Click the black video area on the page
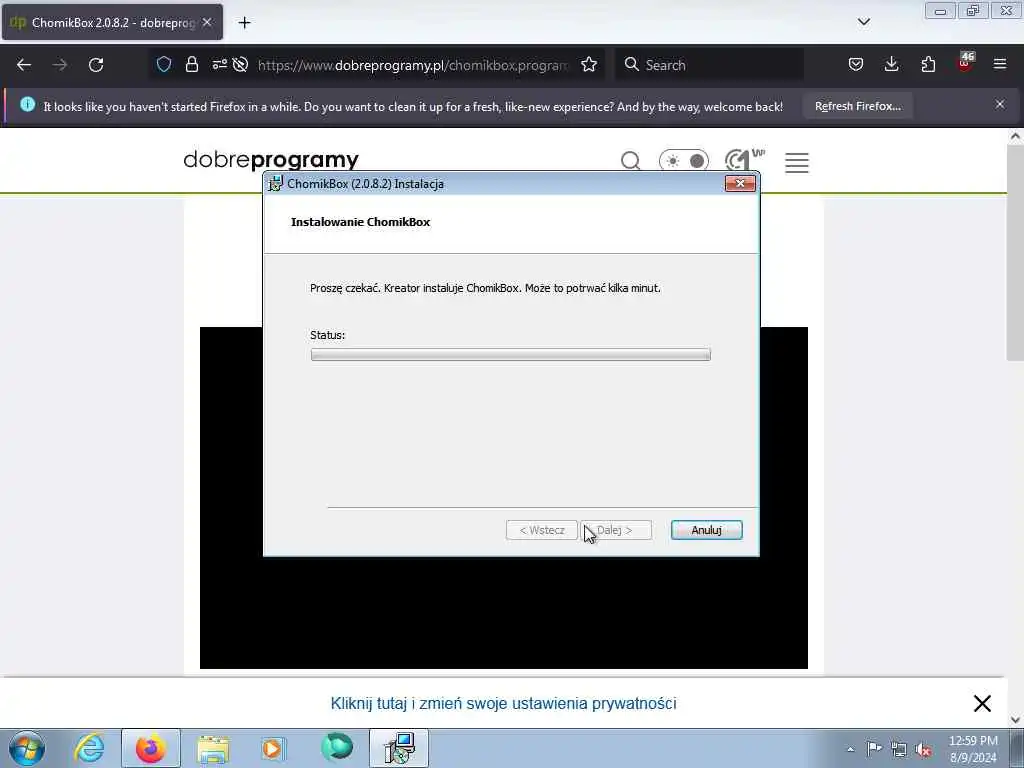 click(x=504, y=613)
